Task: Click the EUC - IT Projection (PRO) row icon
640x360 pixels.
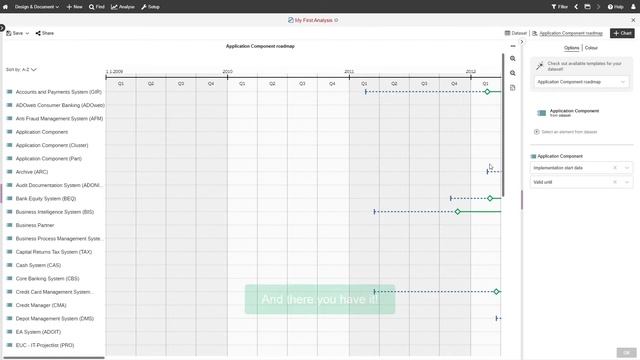Action: 9,345
